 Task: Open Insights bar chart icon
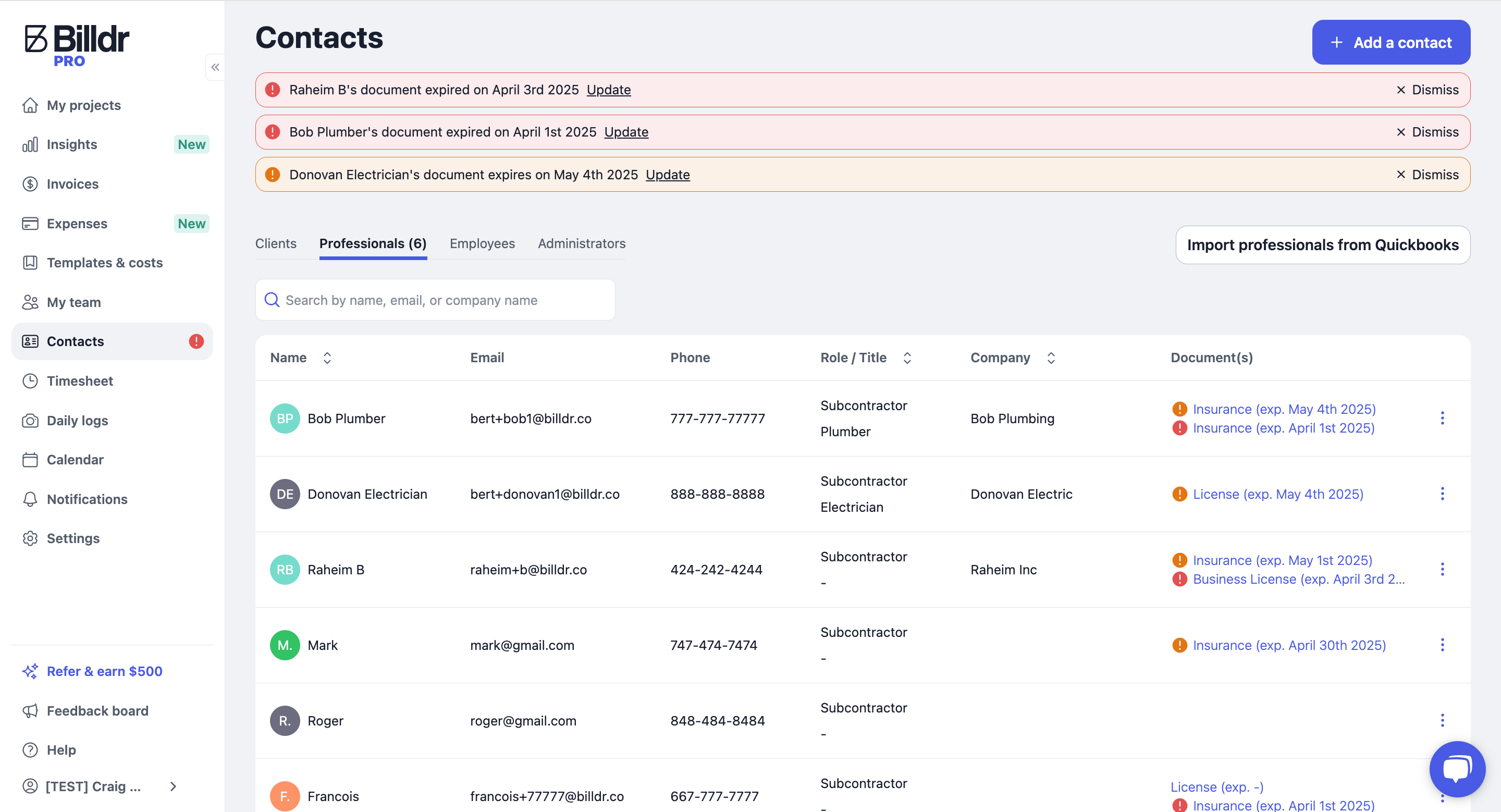[x=30, y=144]
